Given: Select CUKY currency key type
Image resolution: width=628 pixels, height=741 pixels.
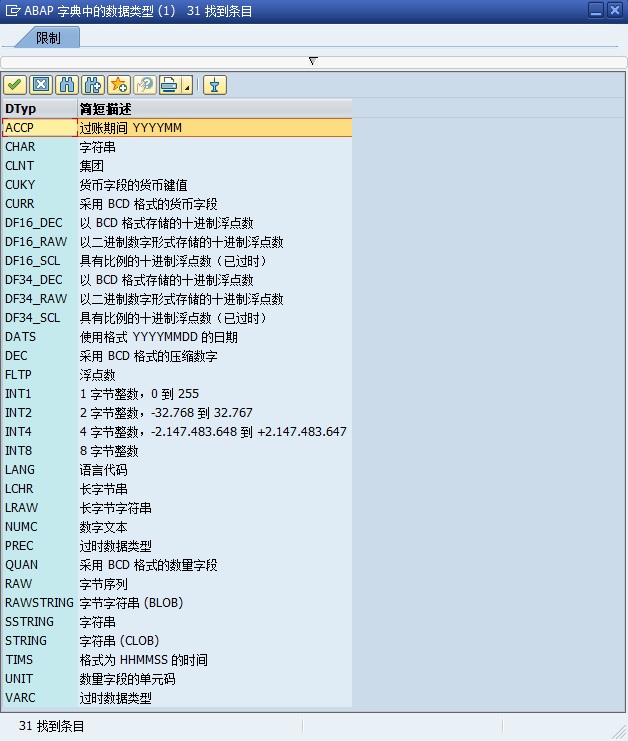Looking at the screenshot, I should tap(177, 185).
